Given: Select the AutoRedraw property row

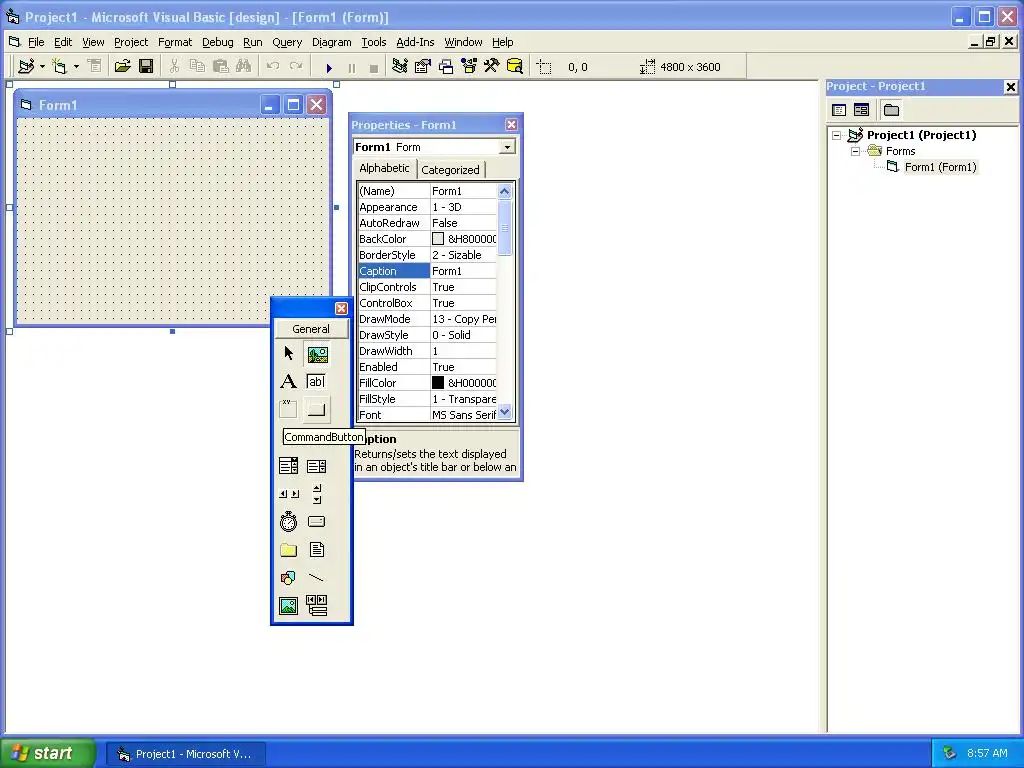Looking at the screenshot, I should tap(427, 223).
